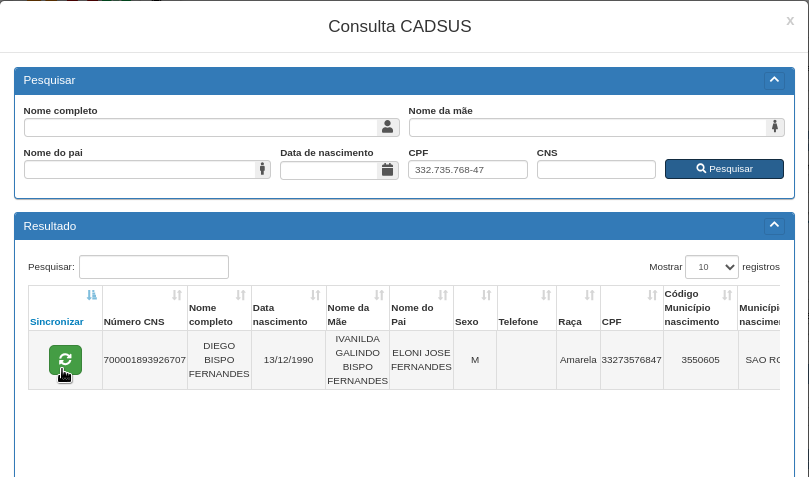Collapse the Resultado panel
The height and width of the screenshot is (477, 809).
click(774, 226)
